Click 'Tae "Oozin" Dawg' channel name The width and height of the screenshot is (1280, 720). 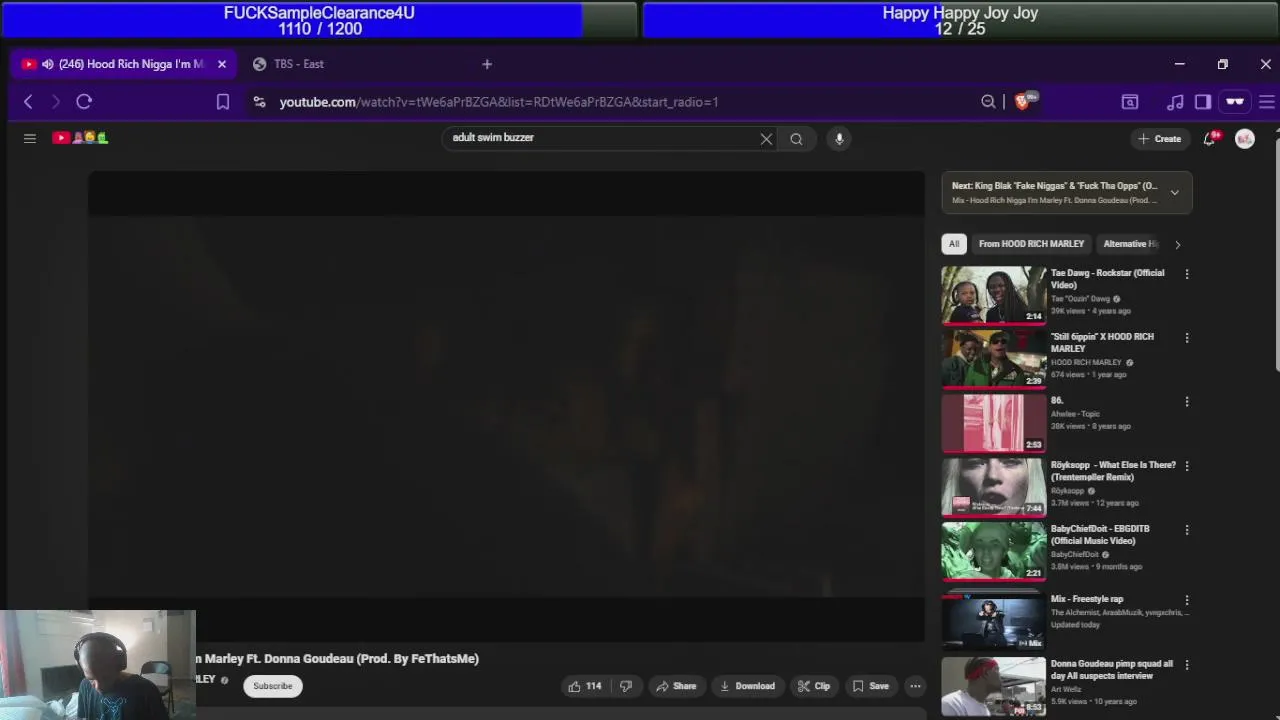tap(1080, 299)
